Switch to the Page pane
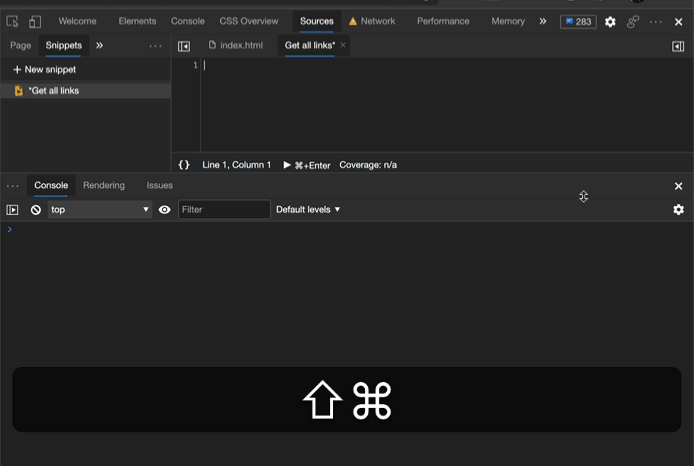The width and height of the screenshot is (694, 466). [20, 45]
